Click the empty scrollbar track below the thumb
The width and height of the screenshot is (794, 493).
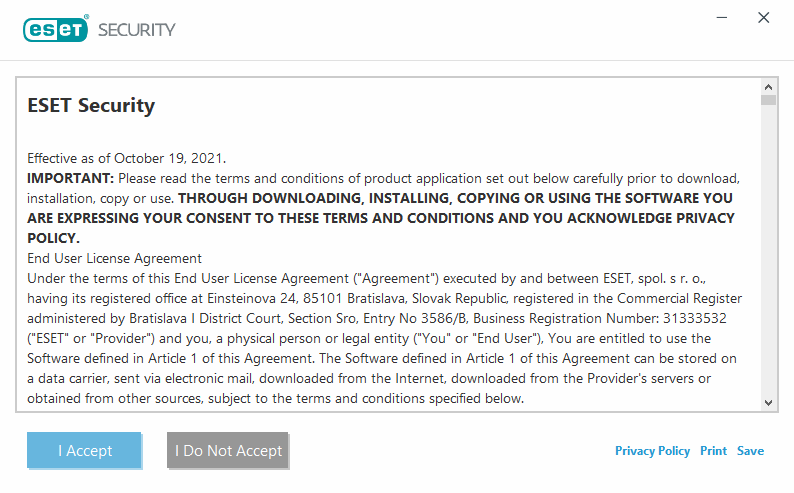768,250
